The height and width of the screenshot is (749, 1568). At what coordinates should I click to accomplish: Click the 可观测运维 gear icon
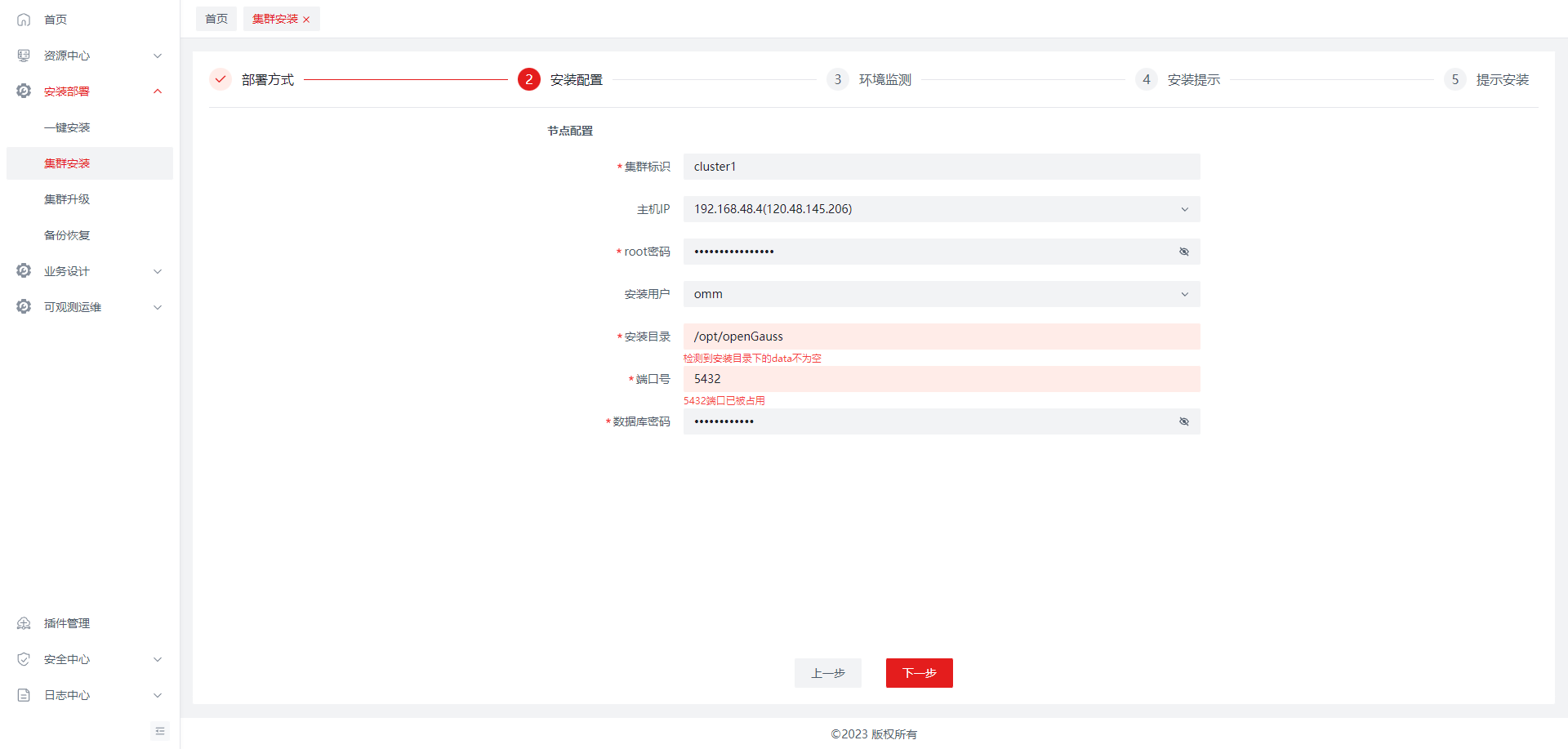pyautogui.click(x=24, y=307)
